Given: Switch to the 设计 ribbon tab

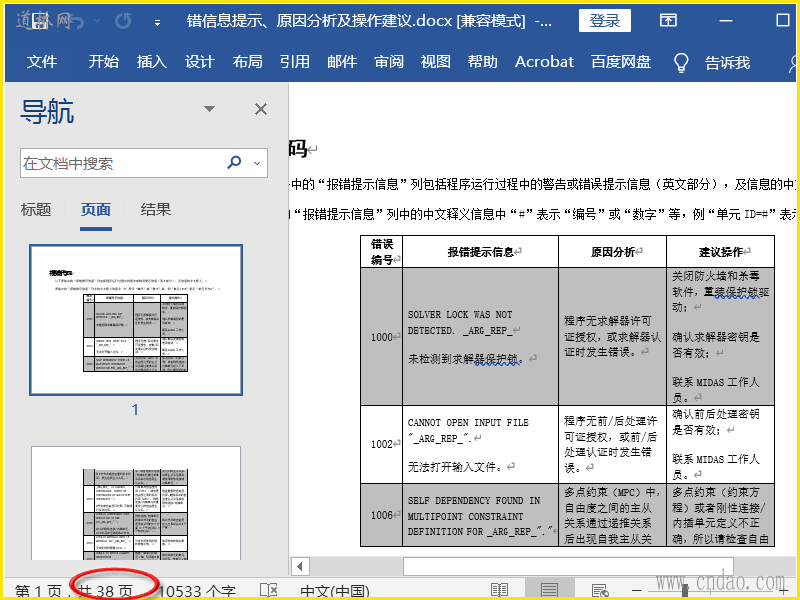Looking at the screenshot, I should 199,62.
